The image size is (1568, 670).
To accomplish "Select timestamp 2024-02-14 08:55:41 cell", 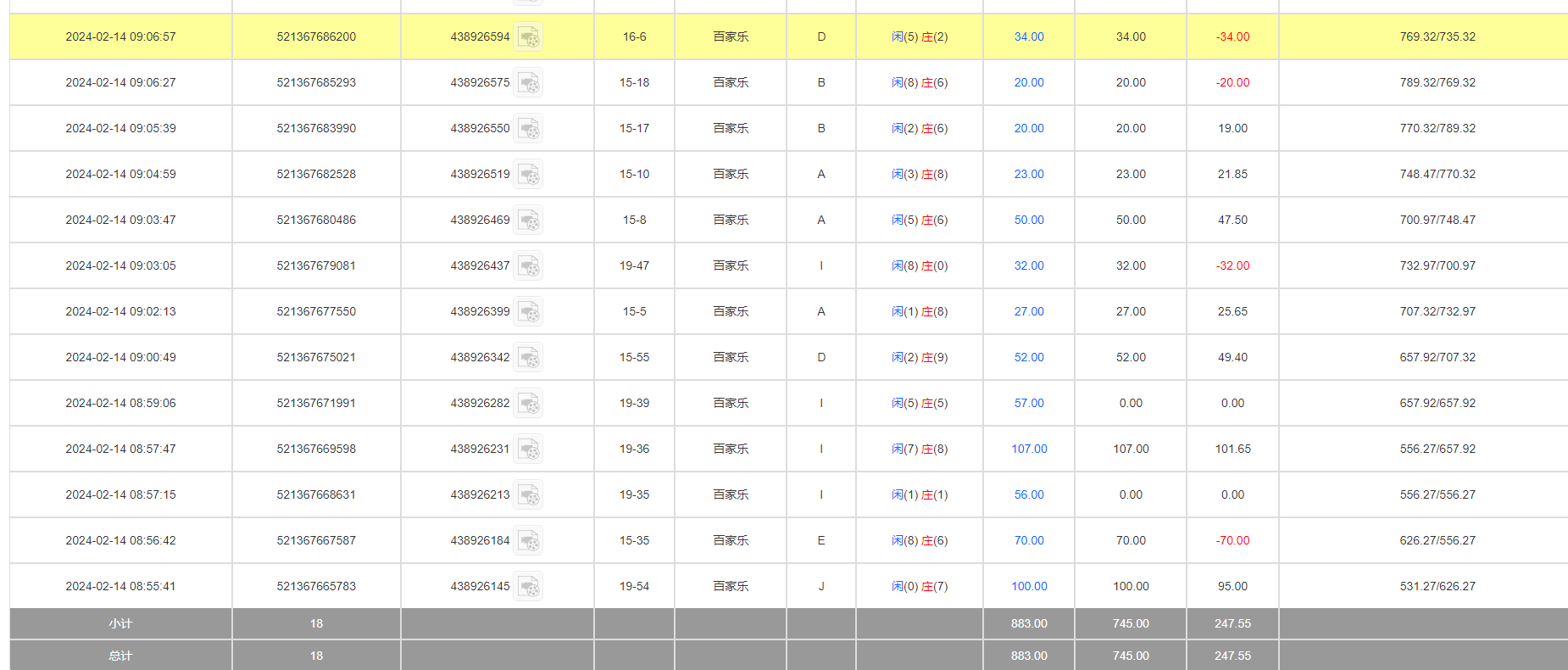I will [x=120, y=586].
